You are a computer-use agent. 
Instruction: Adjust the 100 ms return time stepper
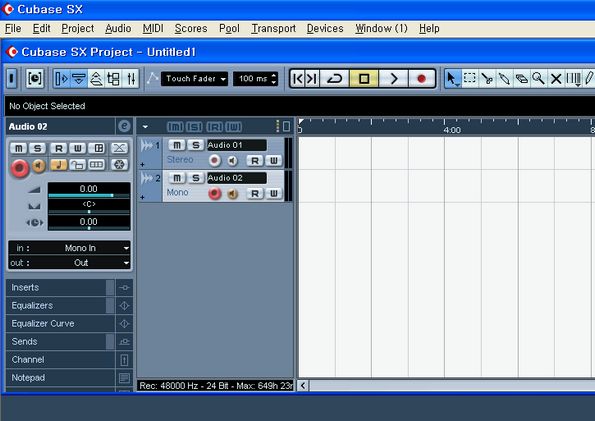click(274, 79)
